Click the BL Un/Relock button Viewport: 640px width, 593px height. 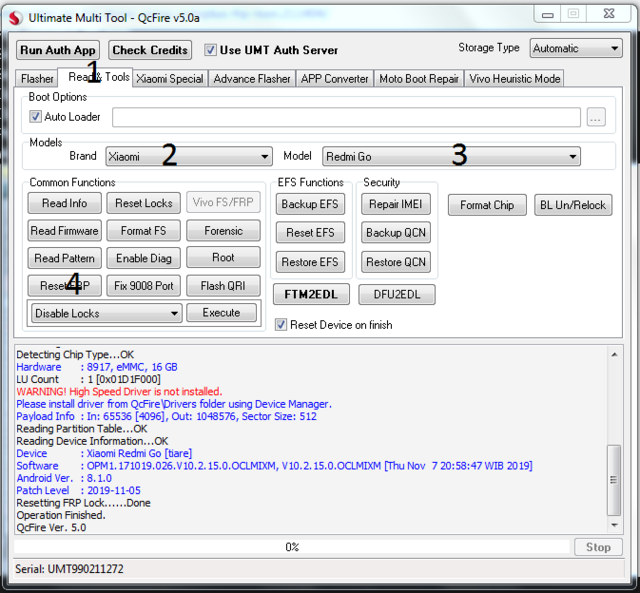pos(573,205)
